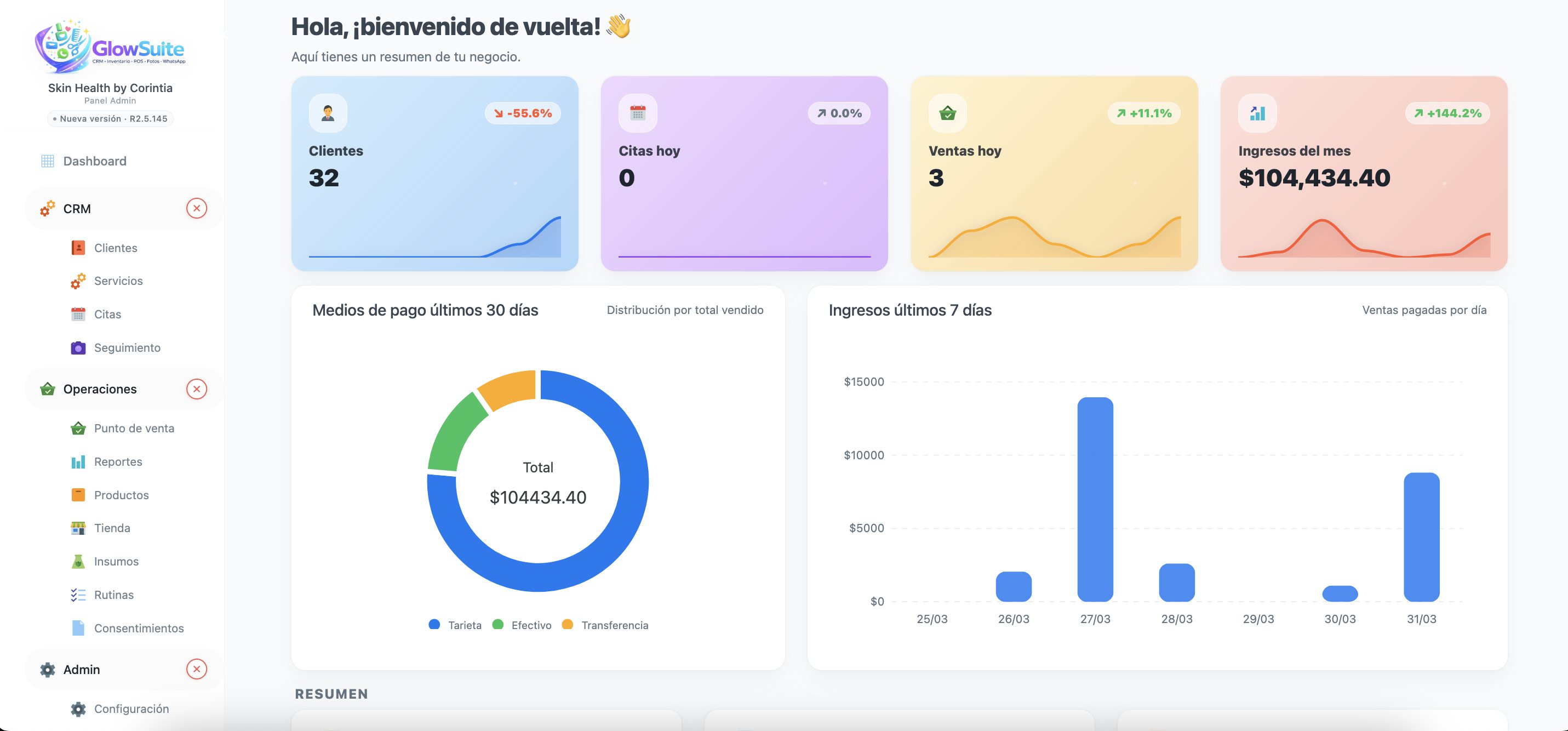
Task: Click the GlowSuite logo
Action: [x=110, y=46]
